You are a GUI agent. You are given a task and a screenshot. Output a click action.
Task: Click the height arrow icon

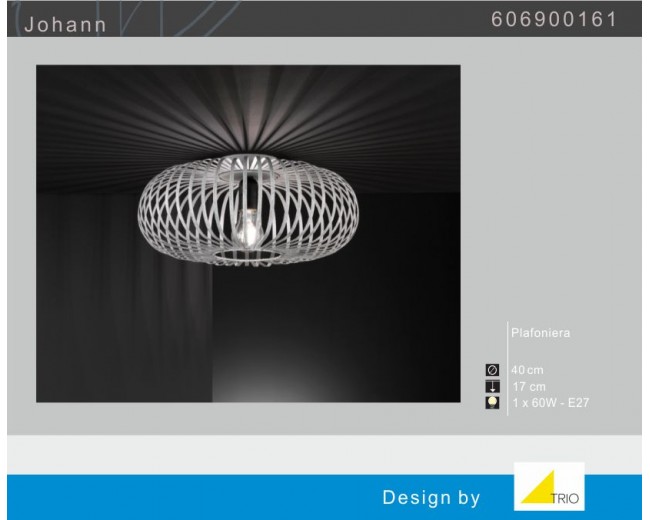[492, 386]
